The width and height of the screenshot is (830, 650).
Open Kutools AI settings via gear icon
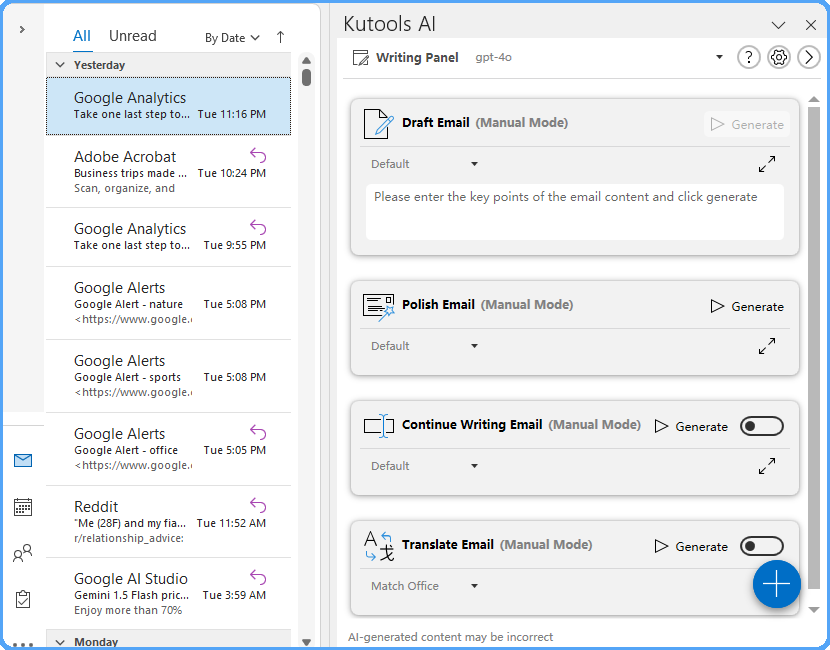pyautogui.click(x=779, y=57)
